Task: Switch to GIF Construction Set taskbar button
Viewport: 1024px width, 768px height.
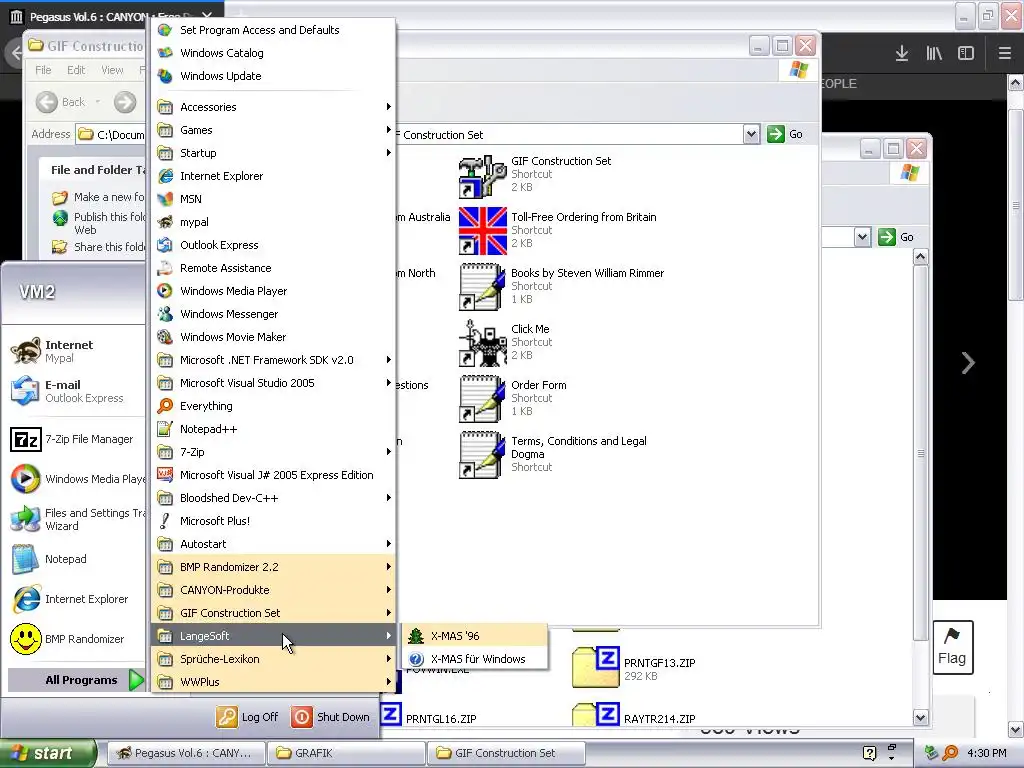Action: coord(506,753)
